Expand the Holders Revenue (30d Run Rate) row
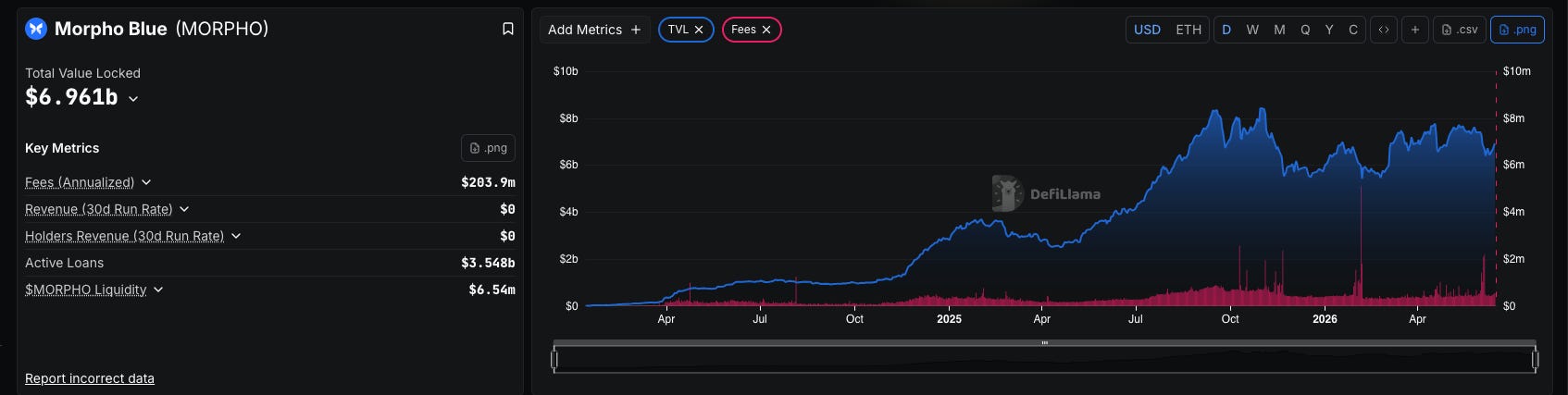This screenshot has width=1568, height=395. [236, 236]
